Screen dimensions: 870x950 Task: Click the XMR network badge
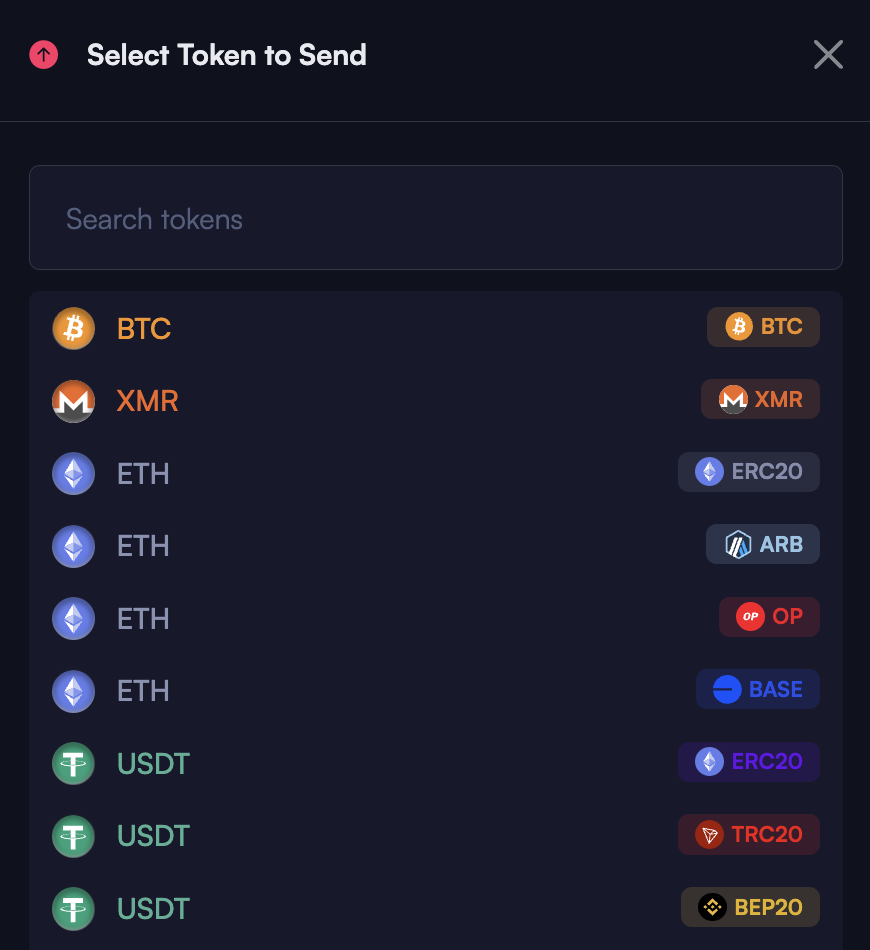[x=760, y=399]
